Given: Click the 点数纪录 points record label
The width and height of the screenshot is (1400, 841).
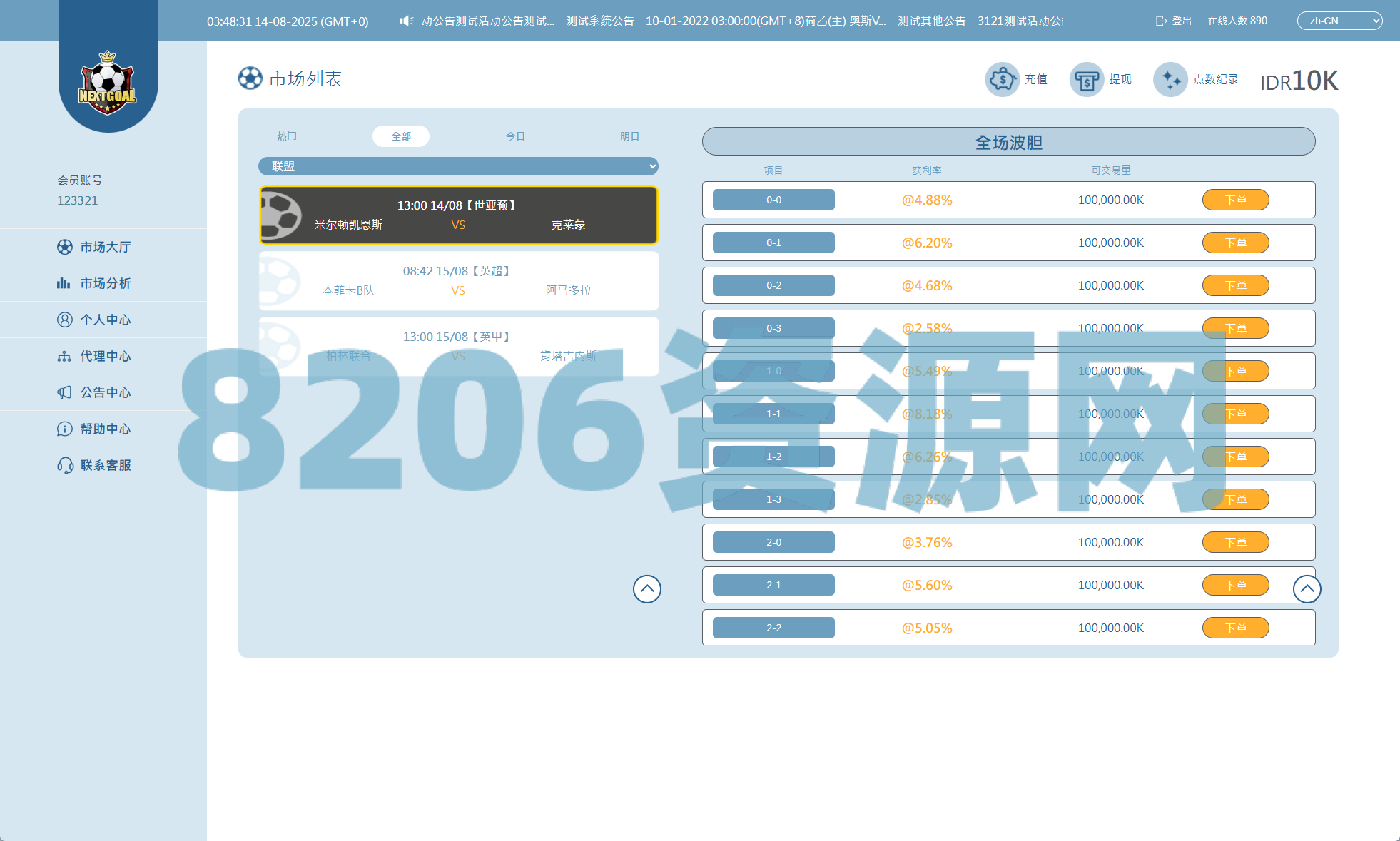Looking at the screenshot, I should coord(1216,79).
